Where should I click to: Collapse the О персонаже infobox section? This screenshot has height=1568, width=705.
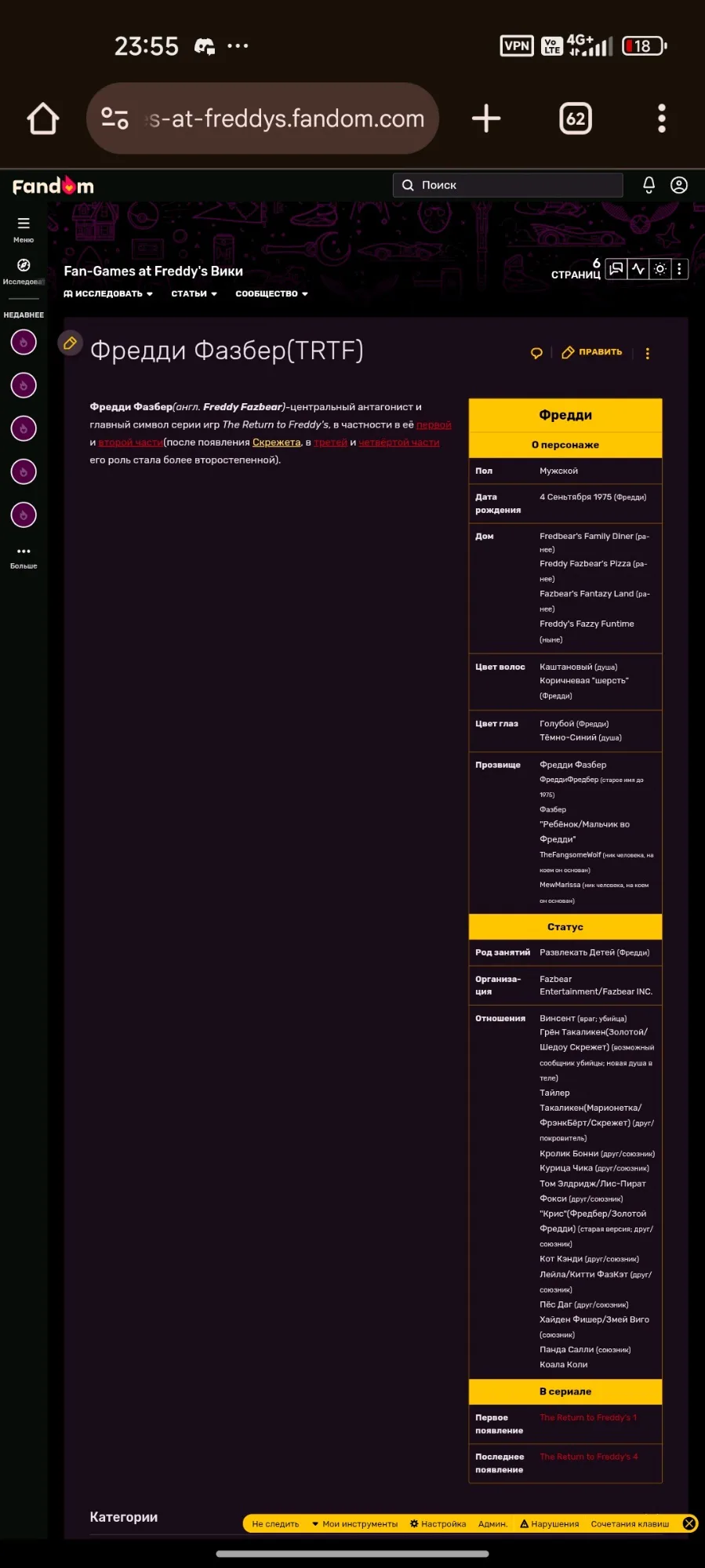click(565, 445)
